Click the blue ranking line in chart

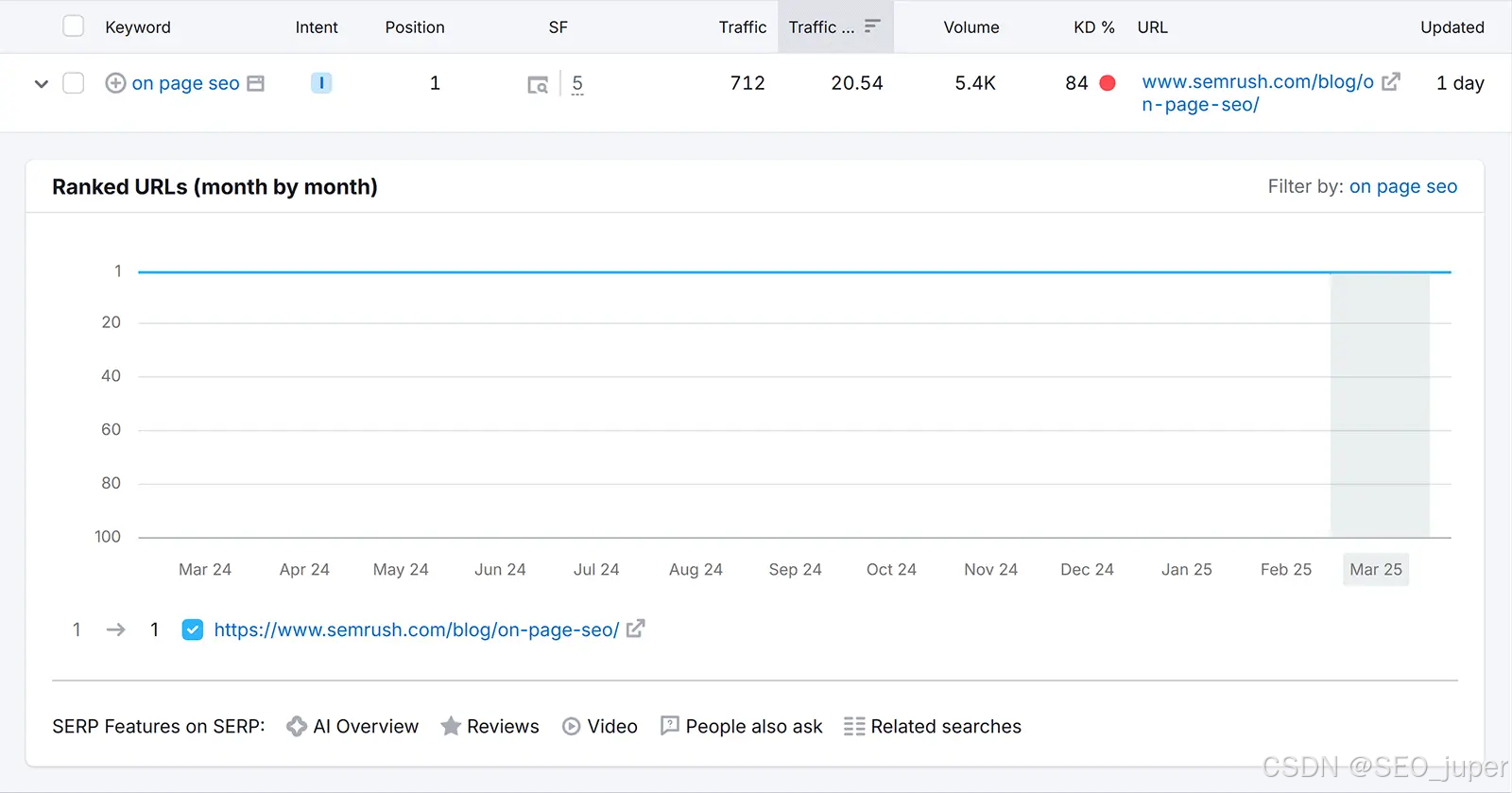click(794, 272)
